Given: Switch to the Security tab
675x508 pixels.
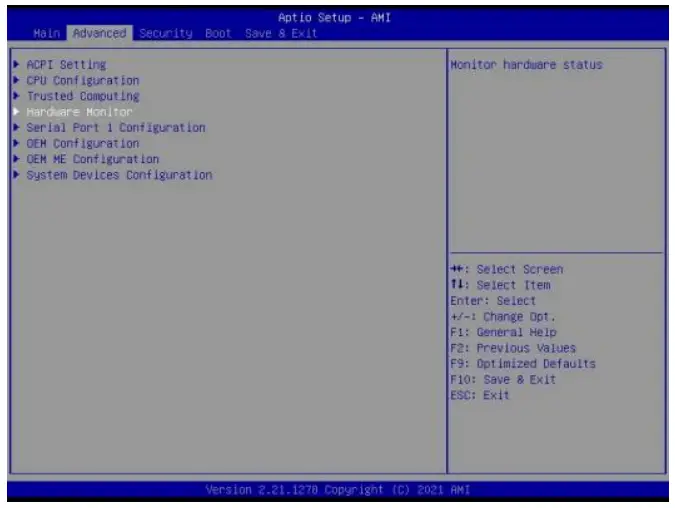Looking at the screenshot, I should tap(166, 34).
